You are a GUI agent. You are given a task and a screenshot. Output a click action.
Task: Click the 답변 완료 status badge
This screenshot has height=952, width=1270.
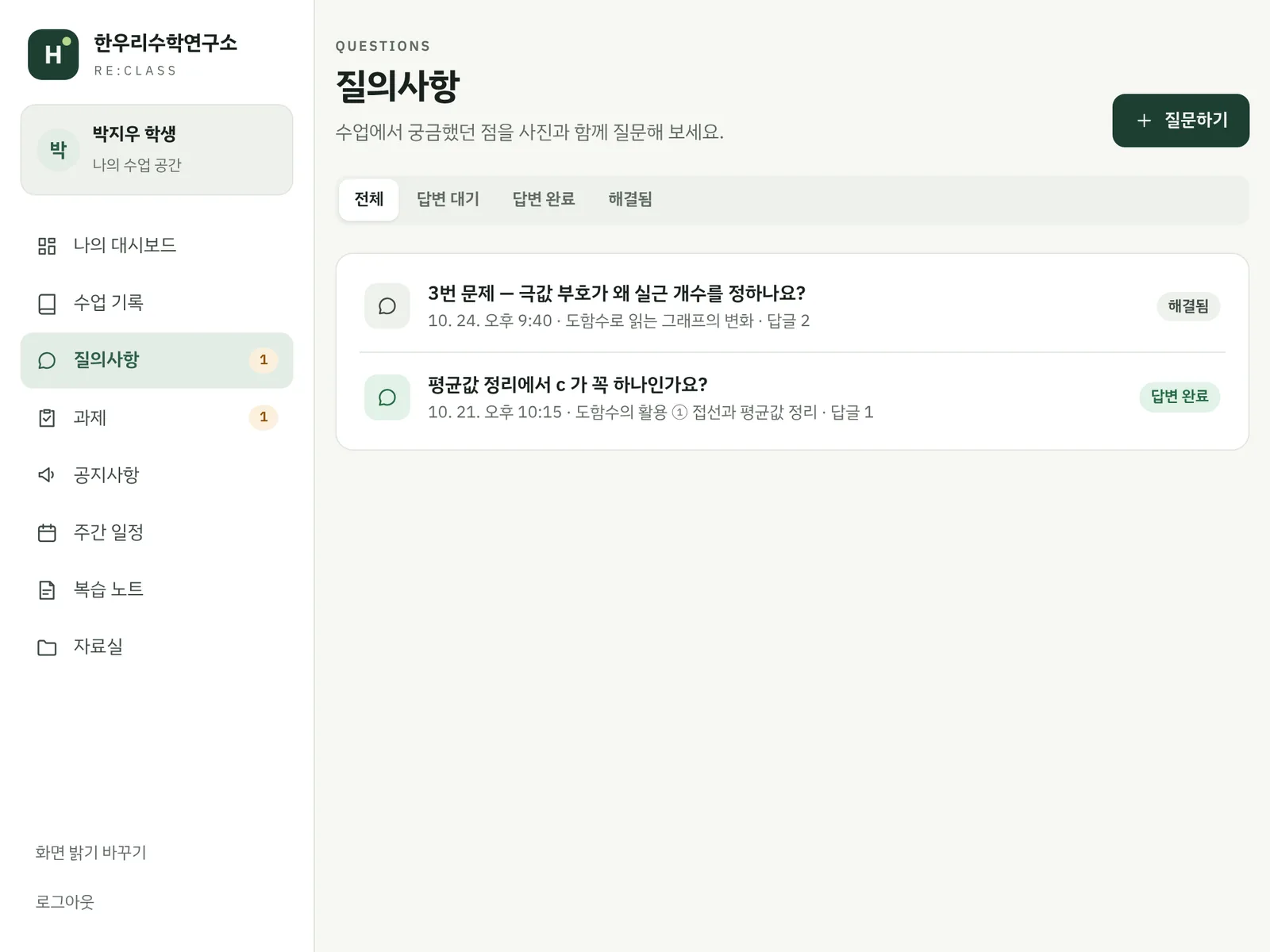click(x=1180, y=397)
